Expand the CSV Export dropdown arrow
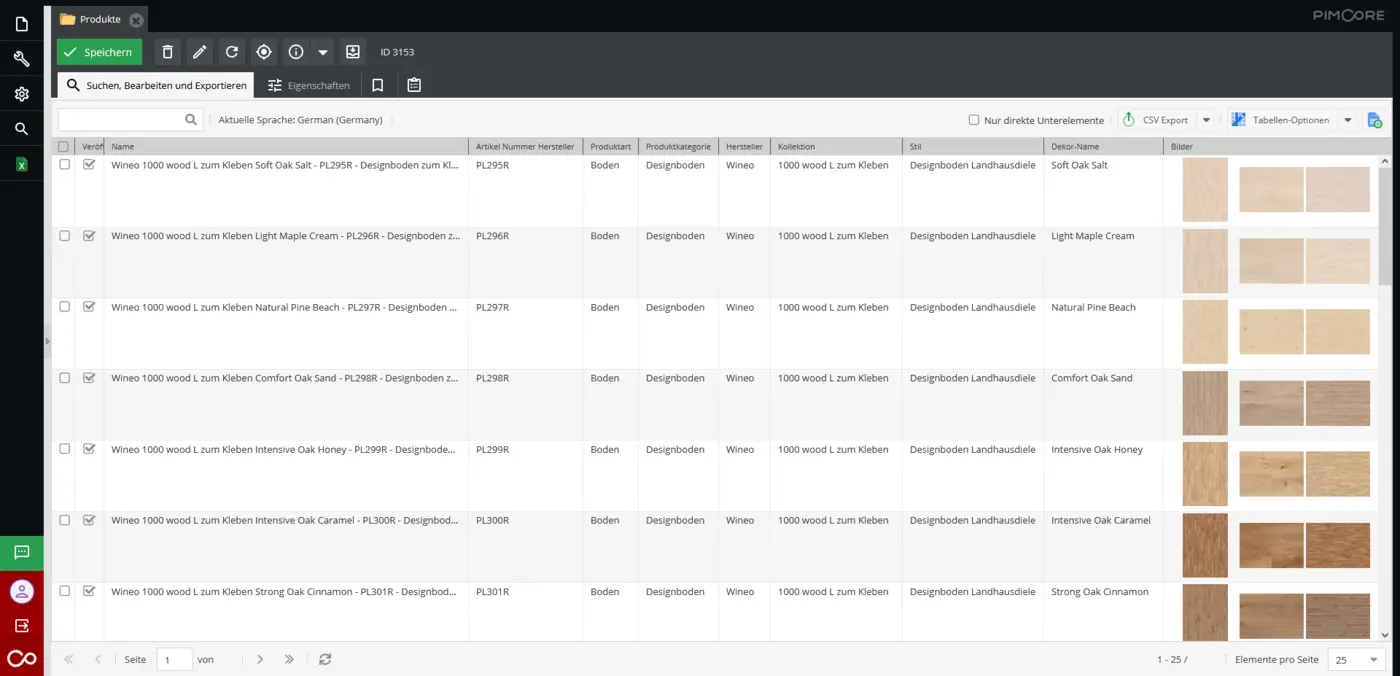Image resolution: width=1400 pixels, height=676 pixels. [1206, 120]
